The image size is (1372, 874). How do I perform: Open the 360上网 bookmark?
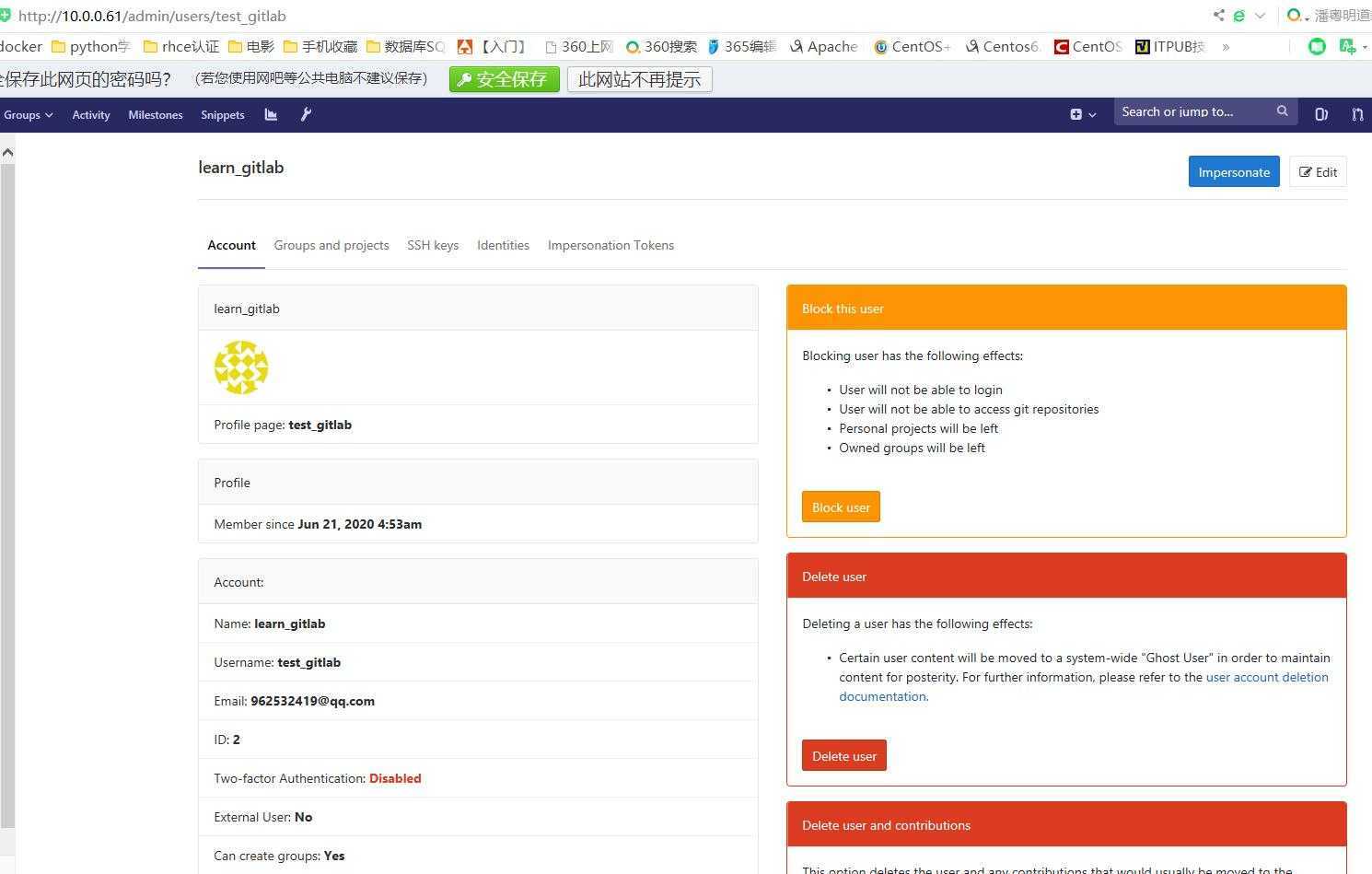pos(579,46)
